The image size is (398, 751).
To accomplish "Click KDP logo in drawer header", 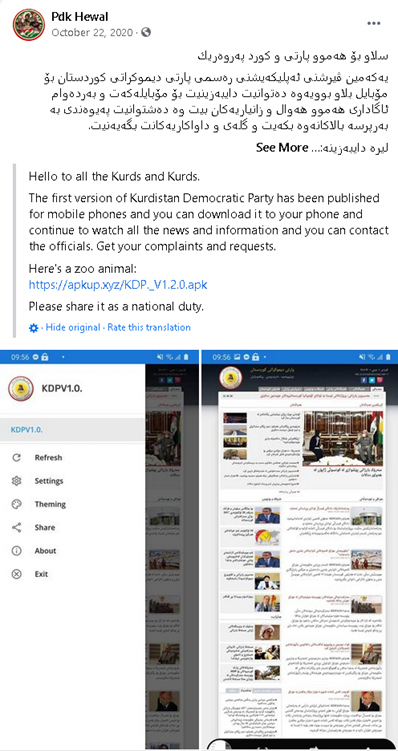I will [21, 388].
